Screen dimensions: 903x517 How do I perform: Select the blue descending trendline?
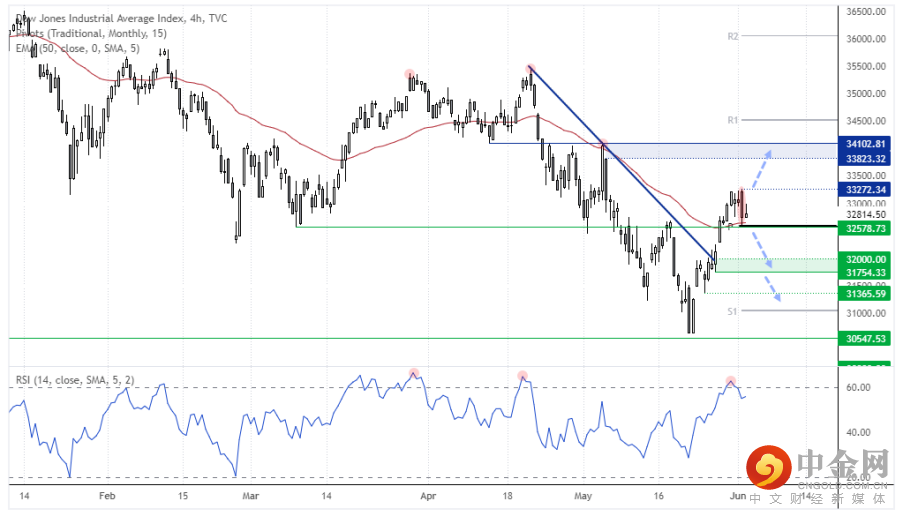click(622, 165)
